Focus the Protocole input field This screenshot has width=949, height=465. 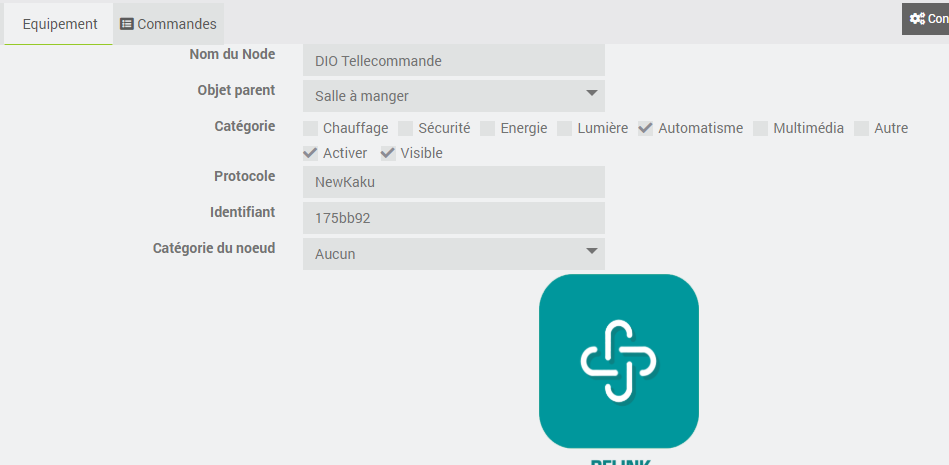454,182
